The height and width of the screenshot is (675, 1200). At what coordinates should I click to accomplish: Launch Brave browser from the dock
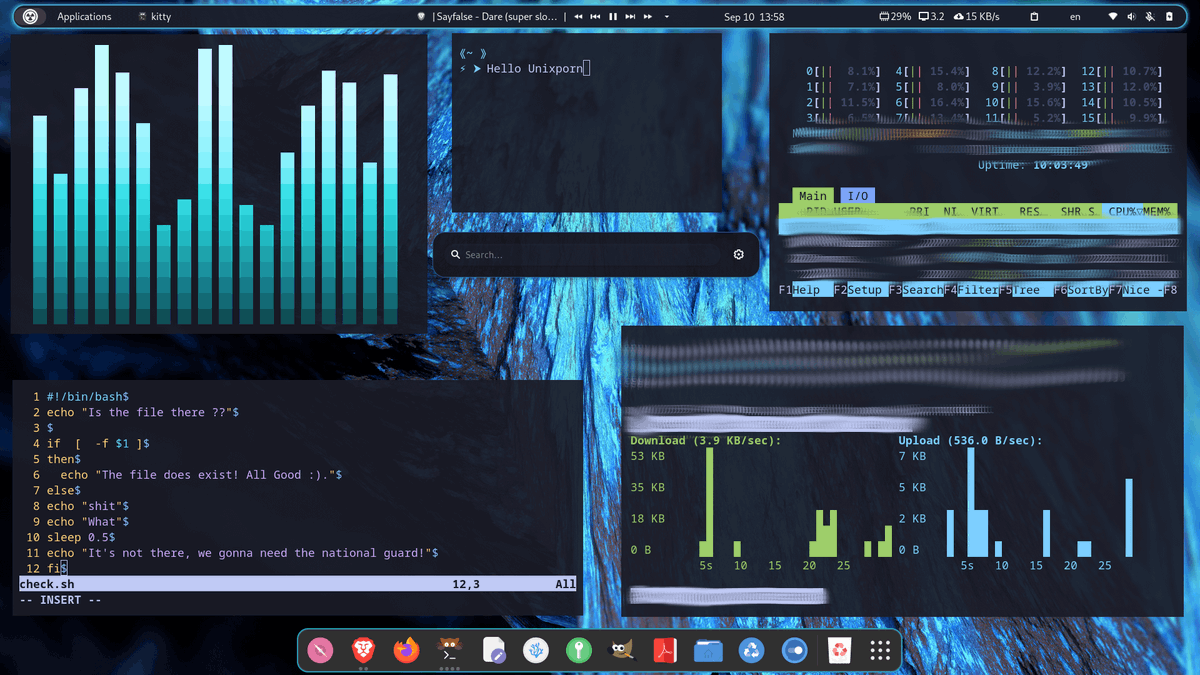[363, 651]
